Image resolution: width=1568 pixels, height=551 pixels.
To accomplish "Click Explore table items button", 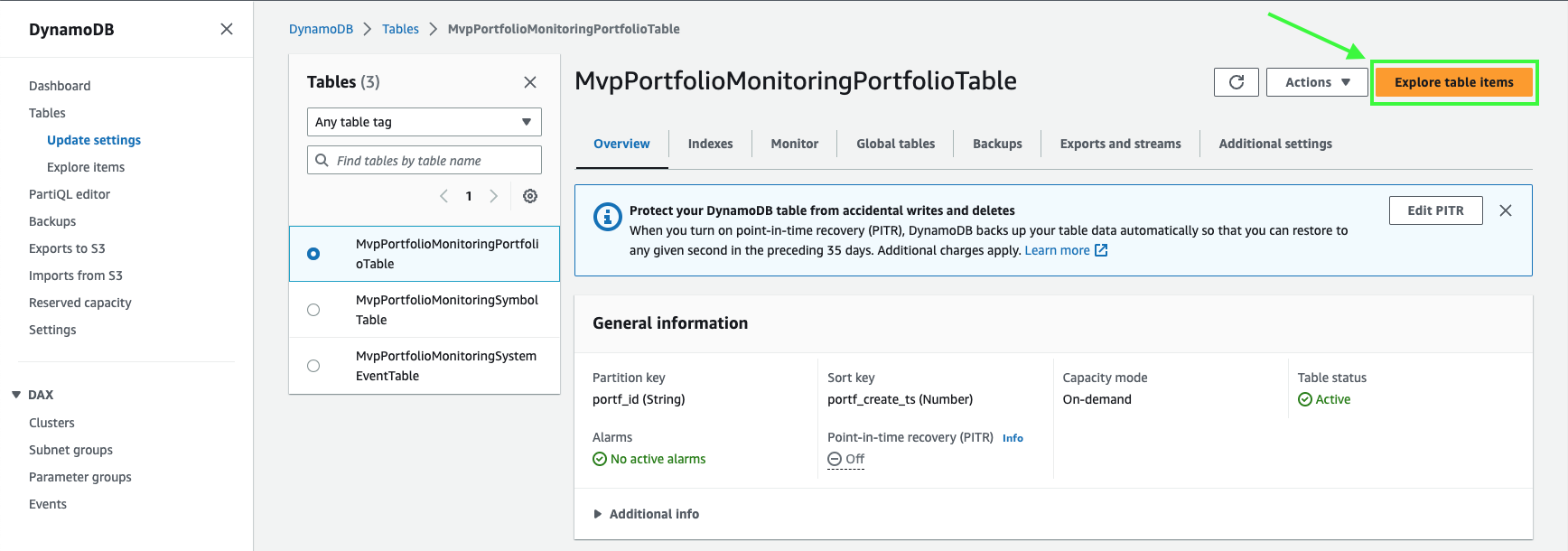I will pyautogui.click(x=1453, y=82).
